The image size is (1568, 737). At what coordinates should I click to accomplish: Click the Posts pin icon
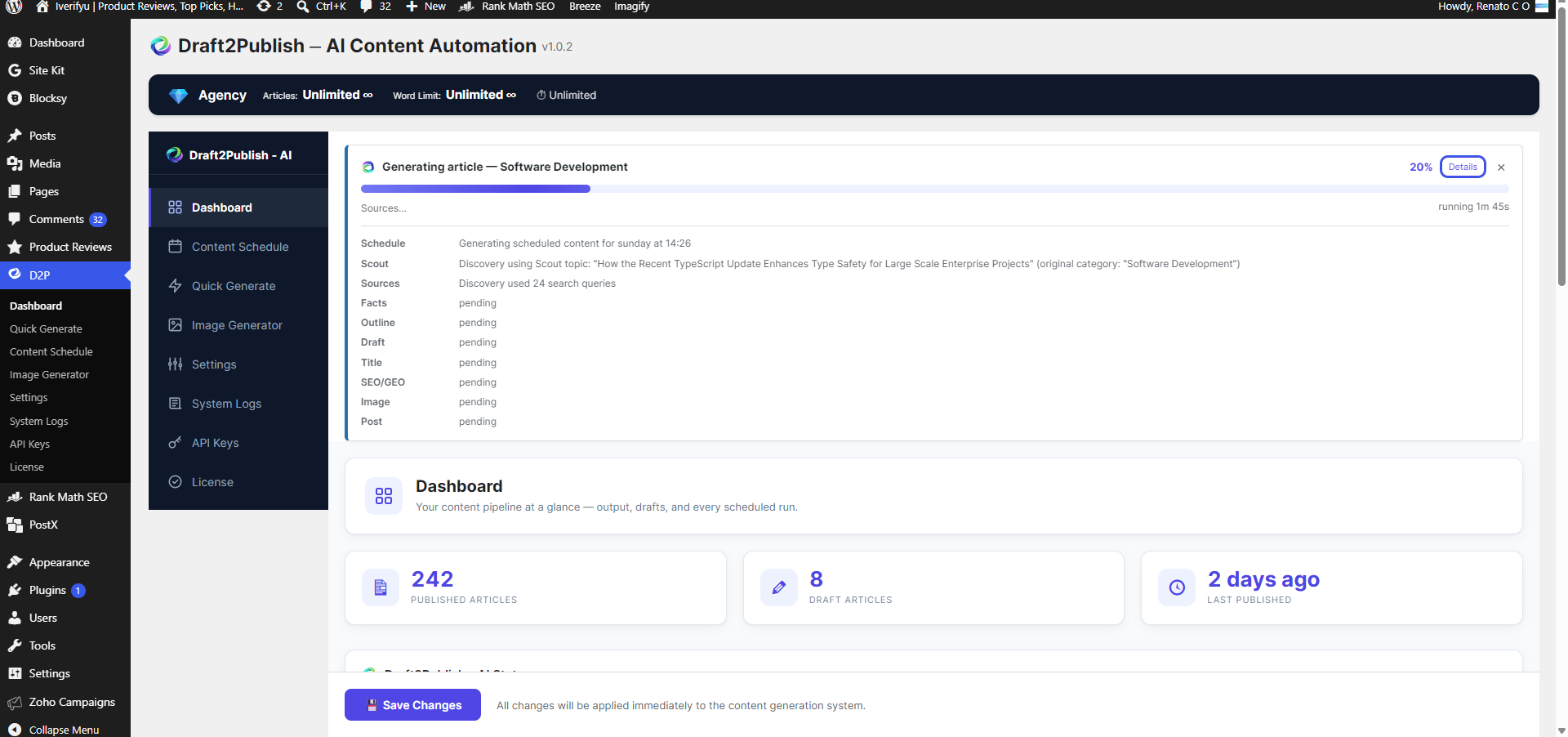click(x=15, y=136)
